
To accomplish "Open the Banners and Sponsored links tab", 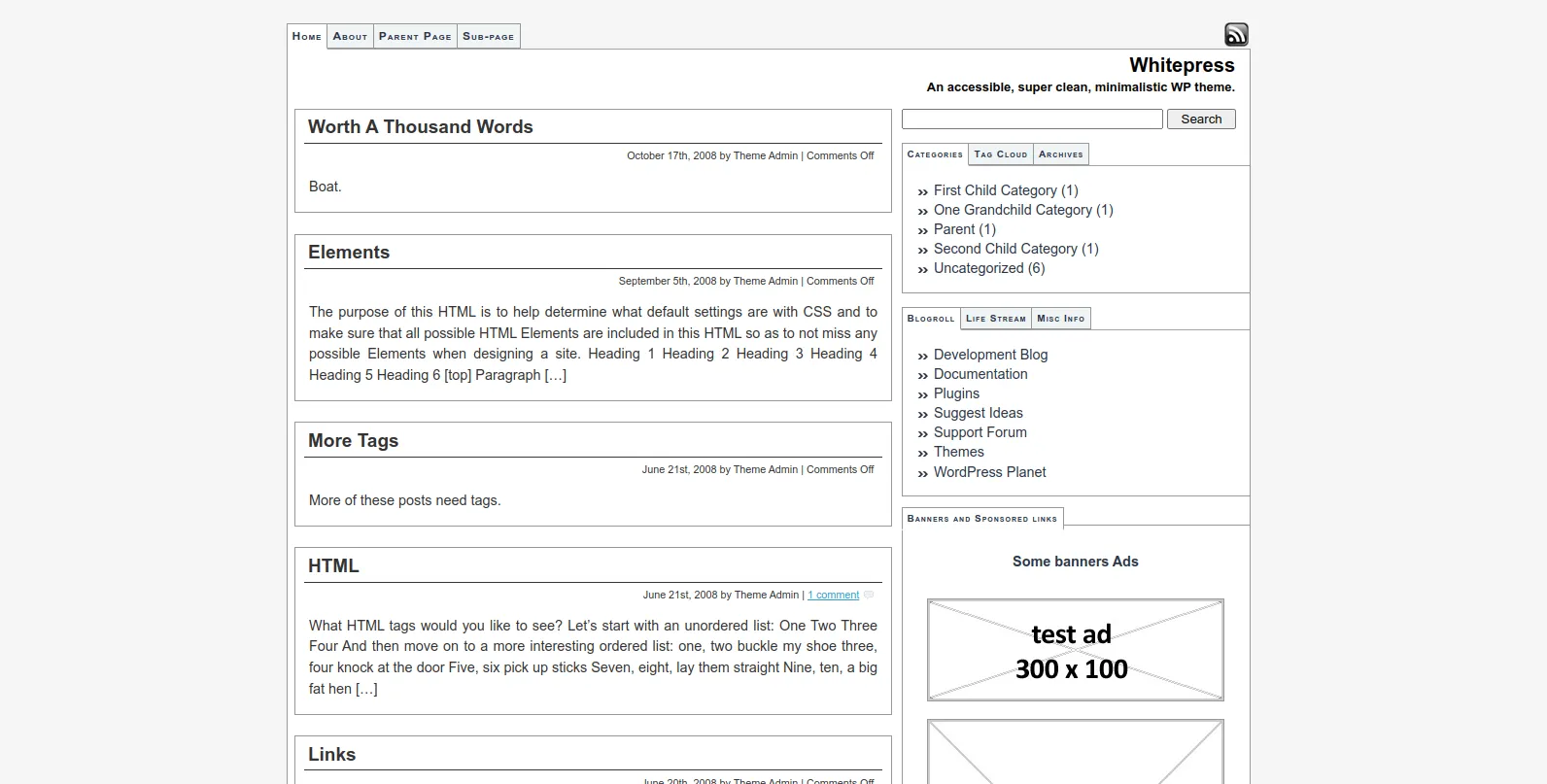I will [x=982, y=519].
